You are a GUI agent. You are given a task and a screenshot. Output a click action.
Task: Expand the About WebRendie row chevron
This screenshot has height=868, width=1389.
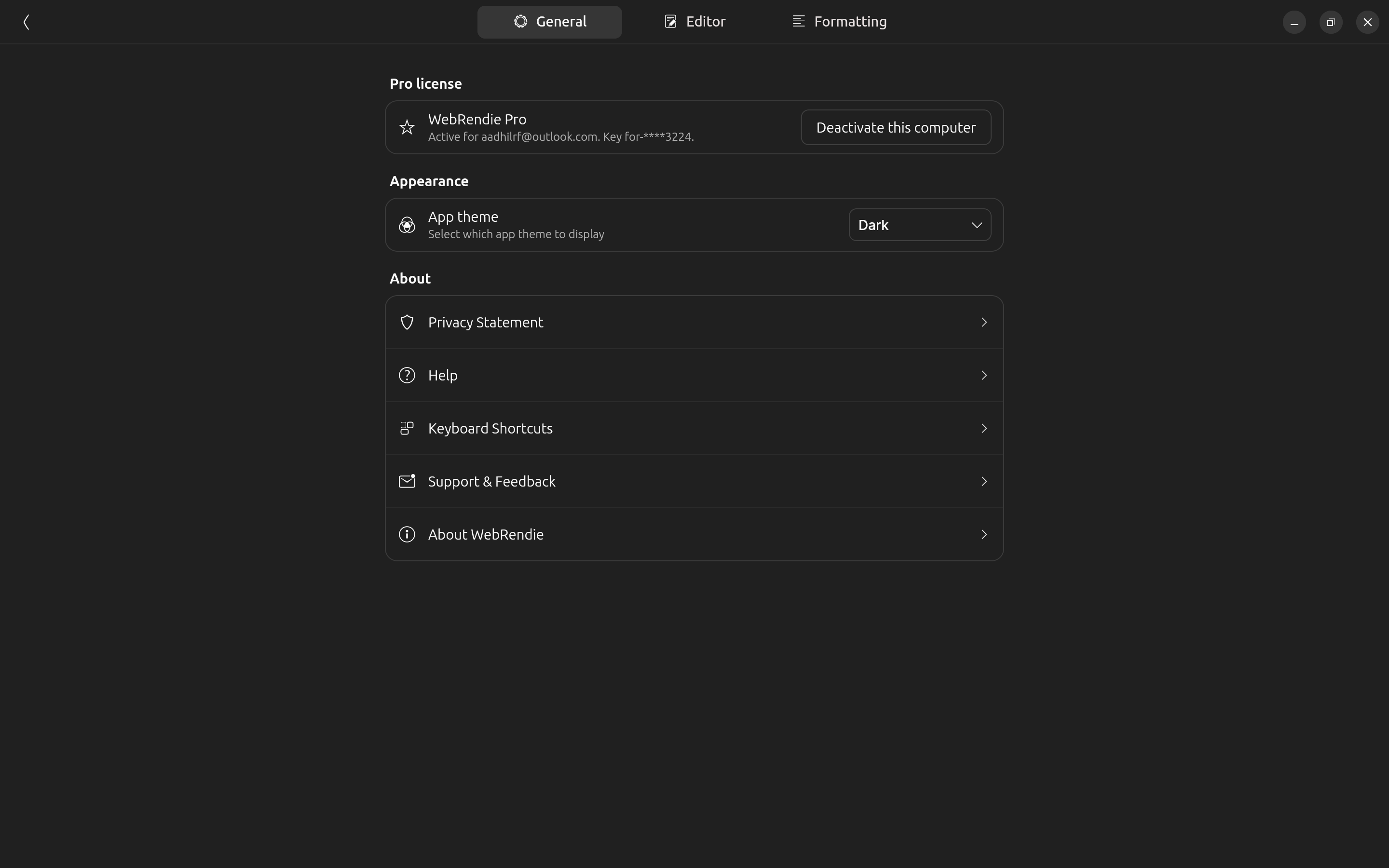984,534
